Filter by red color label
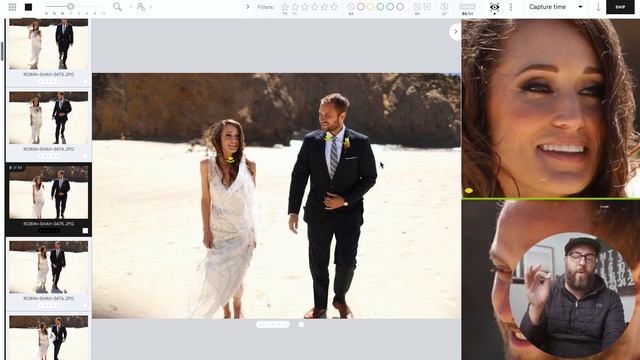The height and width of the screenshot is (360, 640). (361, 7)
